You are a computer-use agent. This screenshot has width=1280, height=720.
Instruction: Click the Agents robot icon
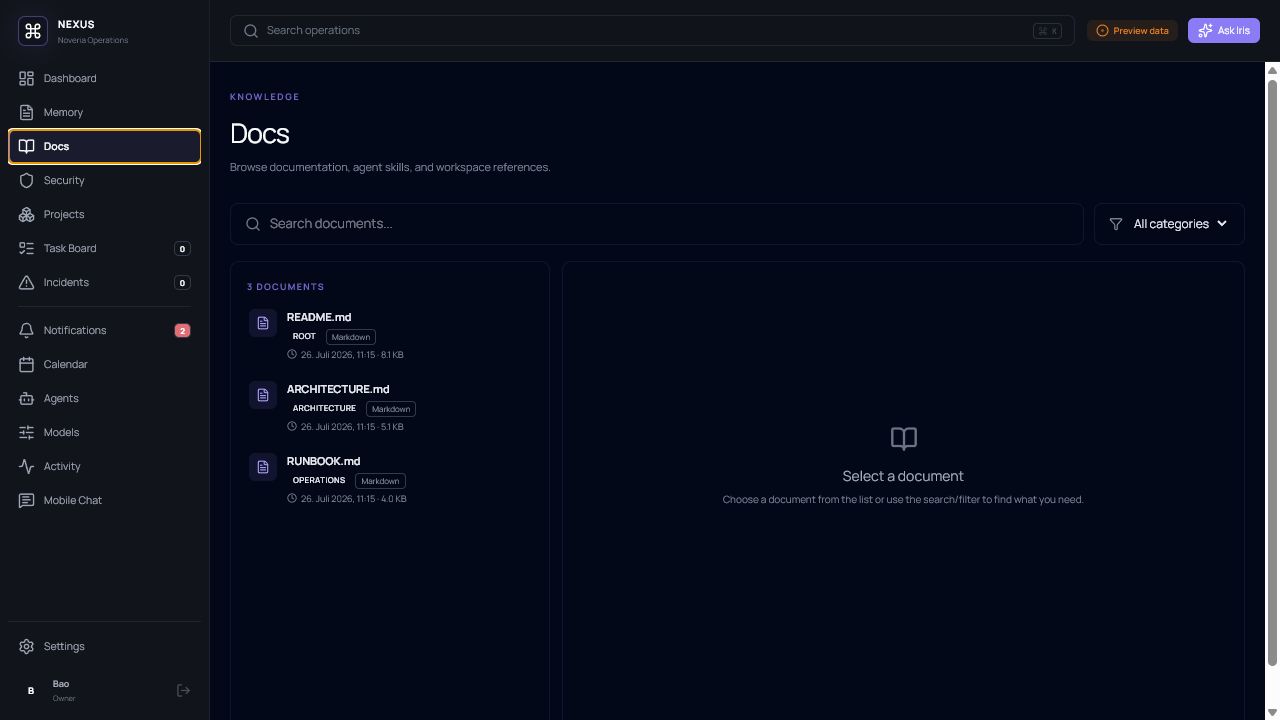pyautogui.click(x=27, y=398)
